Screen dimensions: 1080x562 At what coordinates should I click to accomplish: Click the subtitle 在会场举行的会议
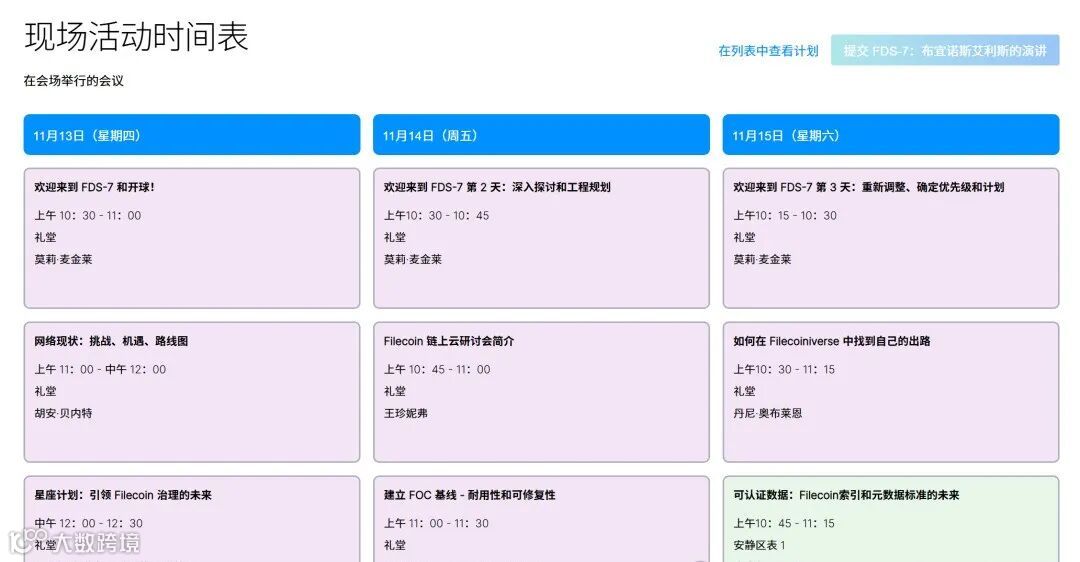coord(74,81)
